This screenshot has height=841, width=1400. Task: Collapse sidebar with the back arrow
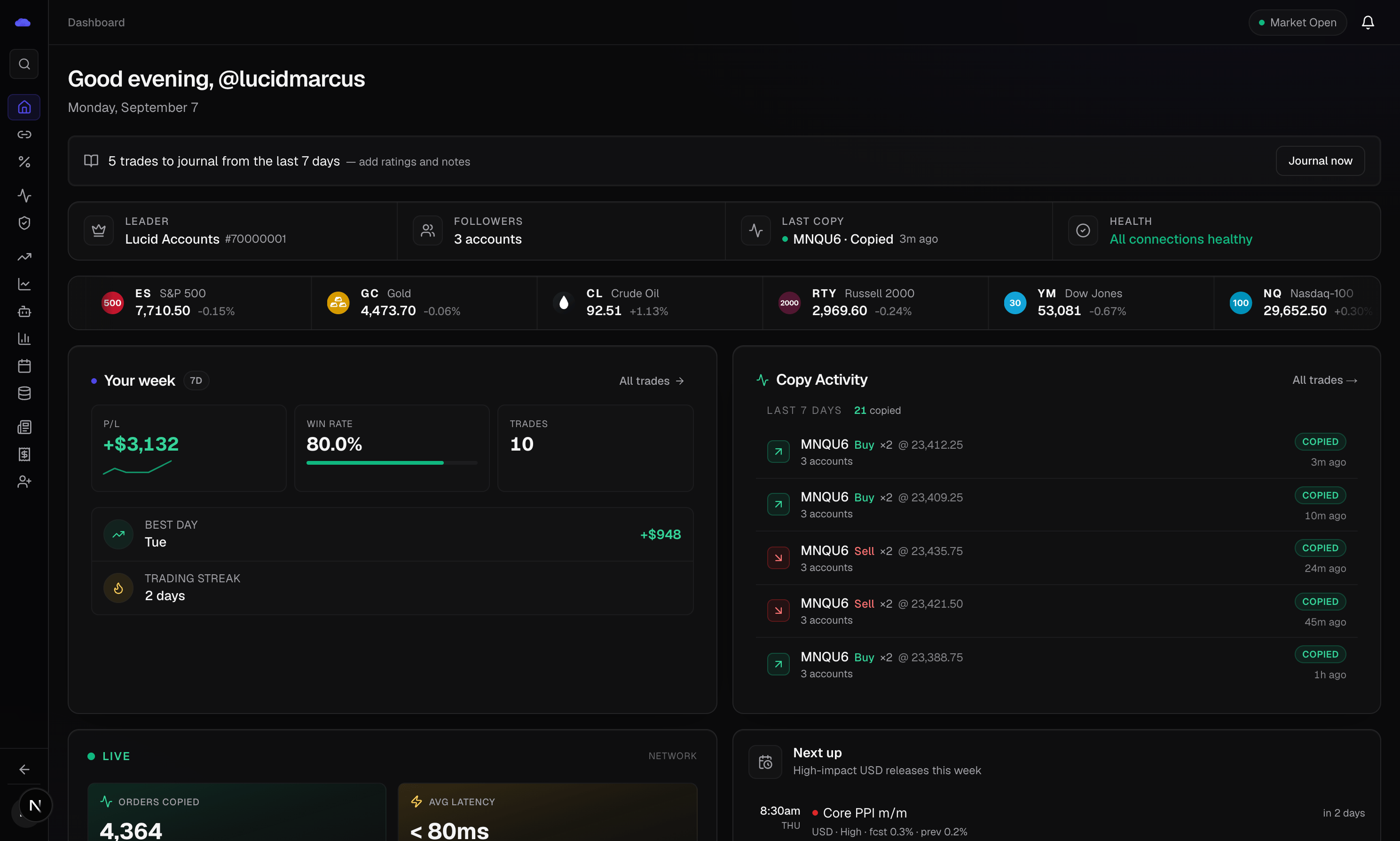click(24, 769)
